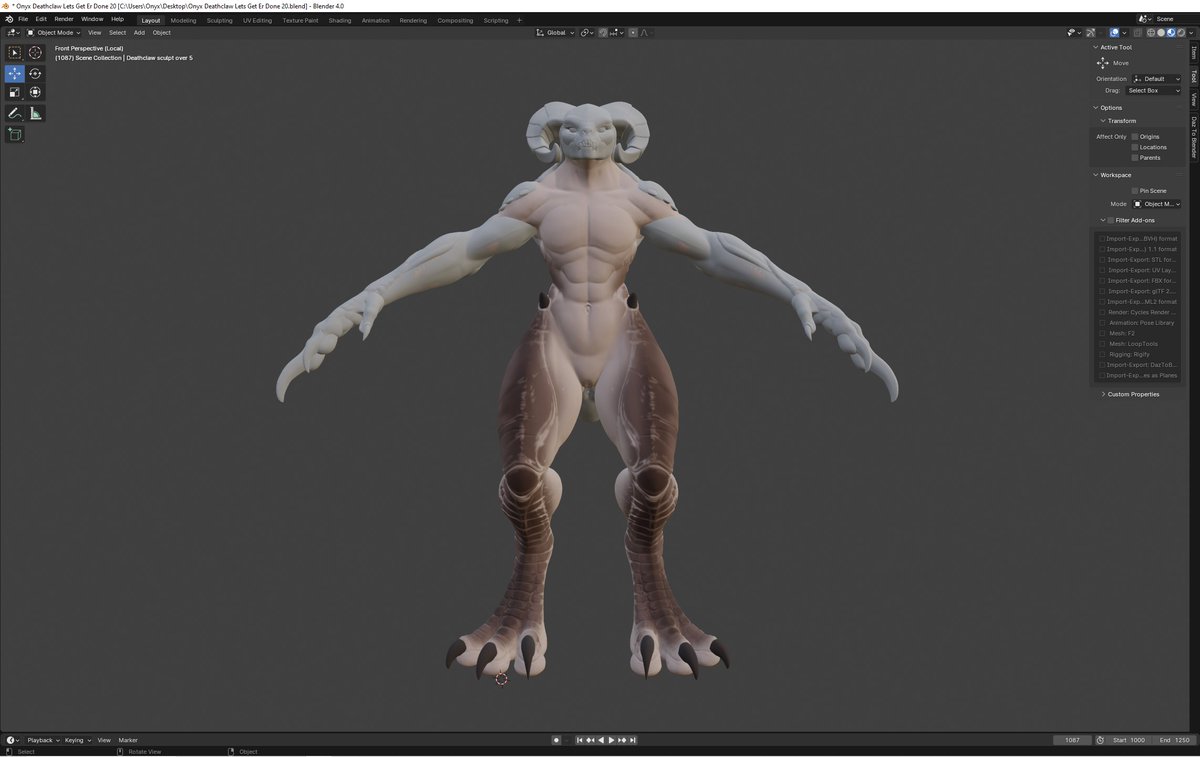
Task: Select the Add Cube tool
Action: [14, 134]
